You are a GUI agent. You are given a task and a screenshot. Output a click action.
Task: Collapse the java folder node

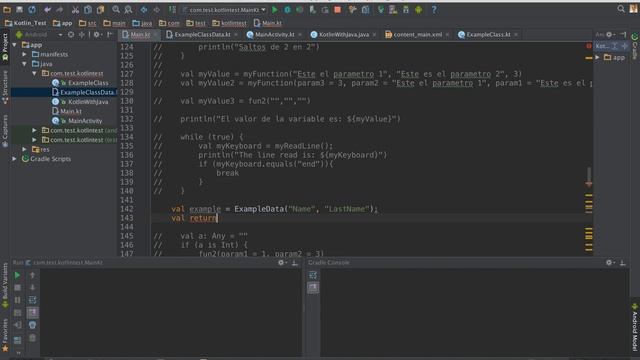pyautogui.click(x=24, y=64)
